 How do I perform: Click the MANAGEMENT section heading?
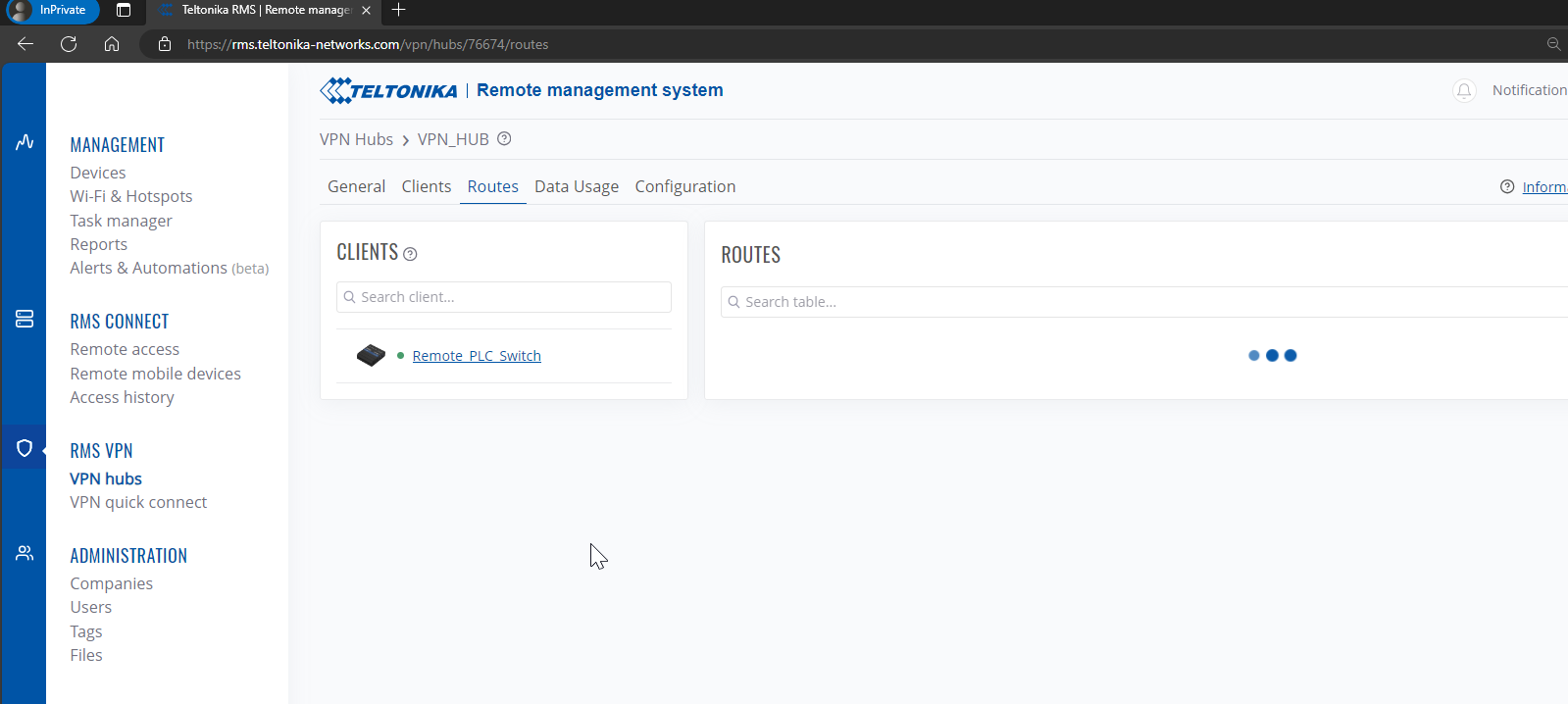click(118, 145)
